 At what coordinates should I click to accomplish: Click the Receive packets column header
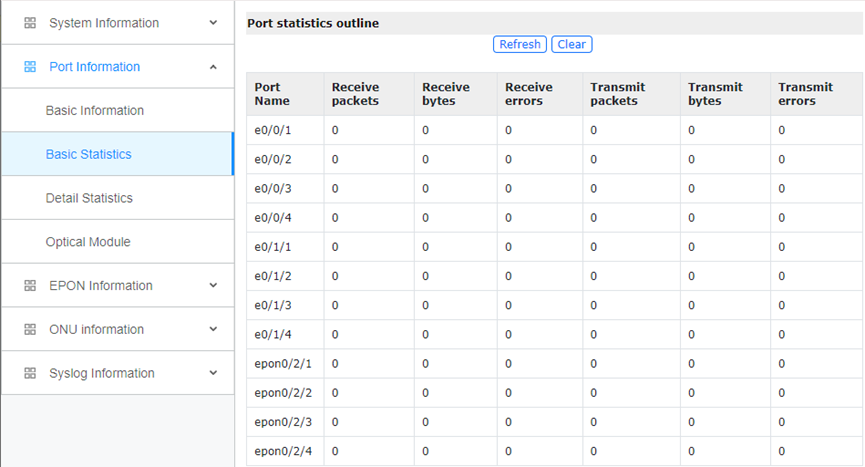(x=369, y=94)
